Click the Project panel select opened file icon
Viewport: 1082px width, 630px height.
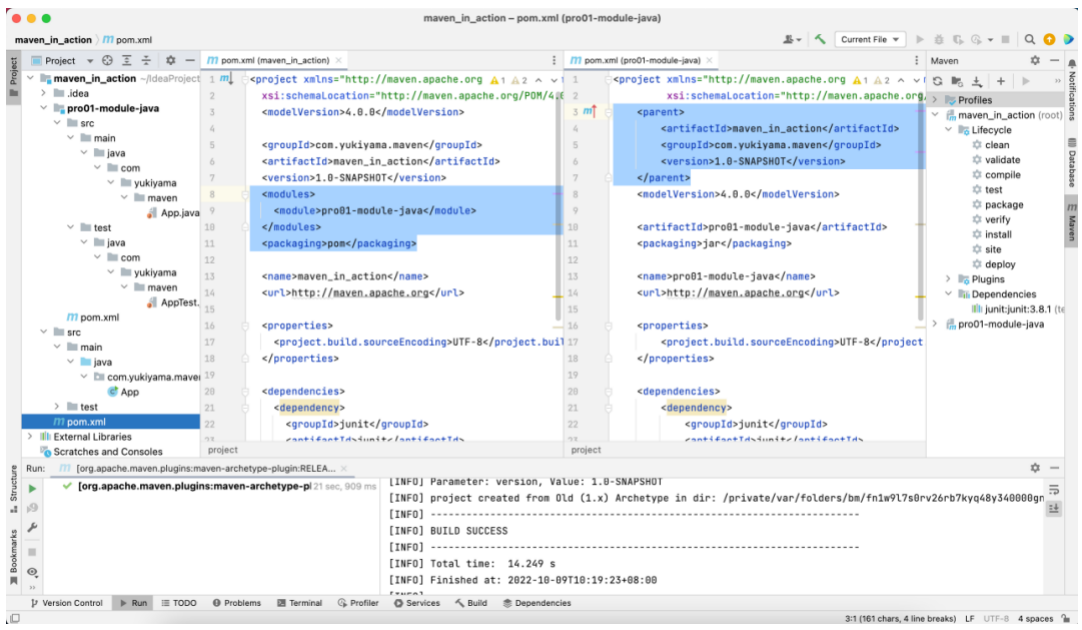(x=107, y=61)
